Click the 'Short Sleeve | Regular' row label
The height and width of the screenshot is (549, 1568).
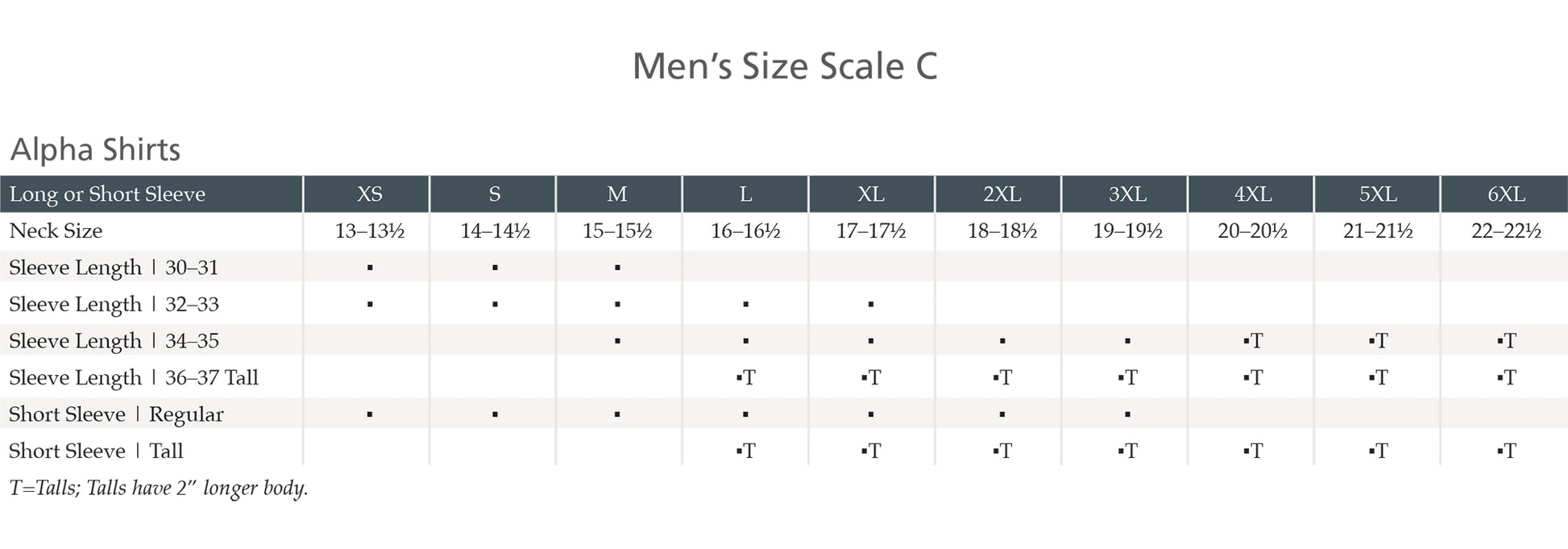coord(116,414)
